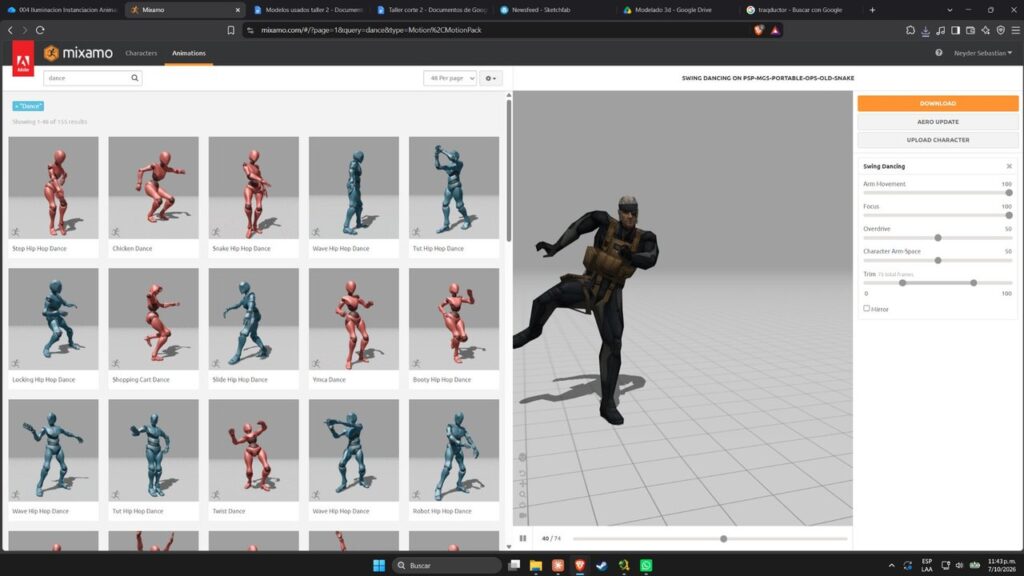Open the Windows Start menu
The width and height of the screenshot is (1024, 576).
[x=379, y=566]
